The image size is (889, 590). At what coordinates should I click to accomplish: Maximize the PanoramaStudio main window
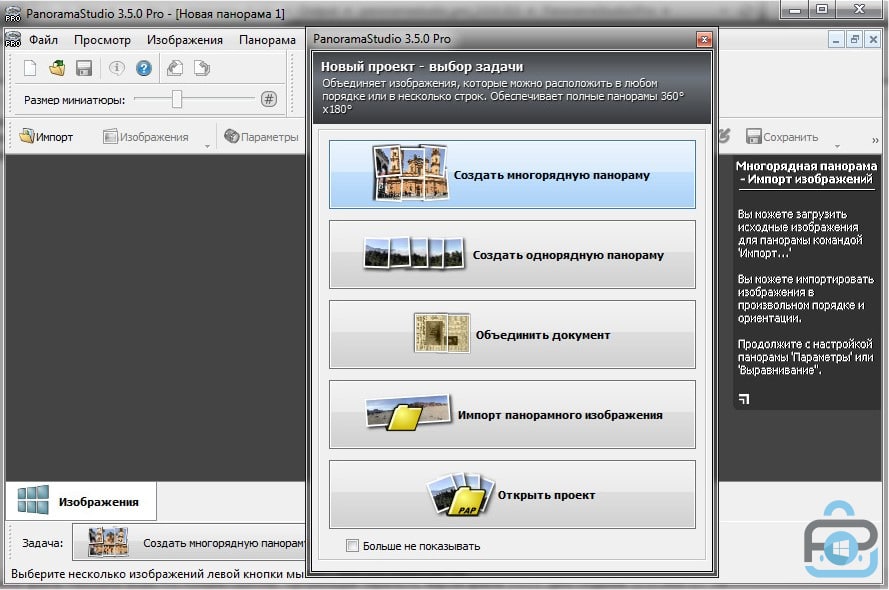(822, 10)
